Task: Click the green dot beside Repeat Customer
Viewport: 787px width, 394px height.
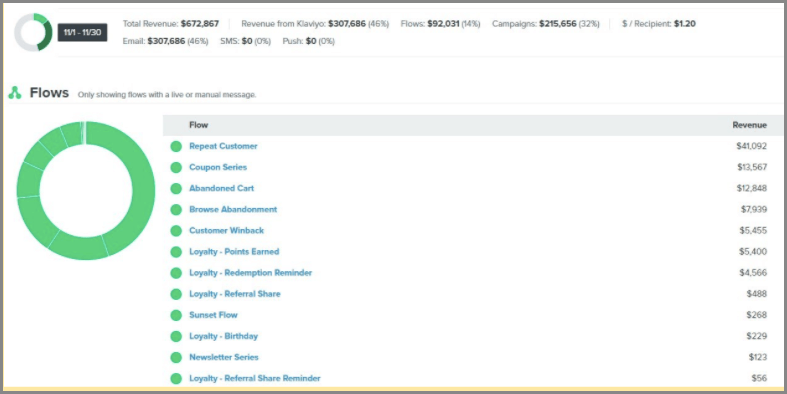Action: 176,147
